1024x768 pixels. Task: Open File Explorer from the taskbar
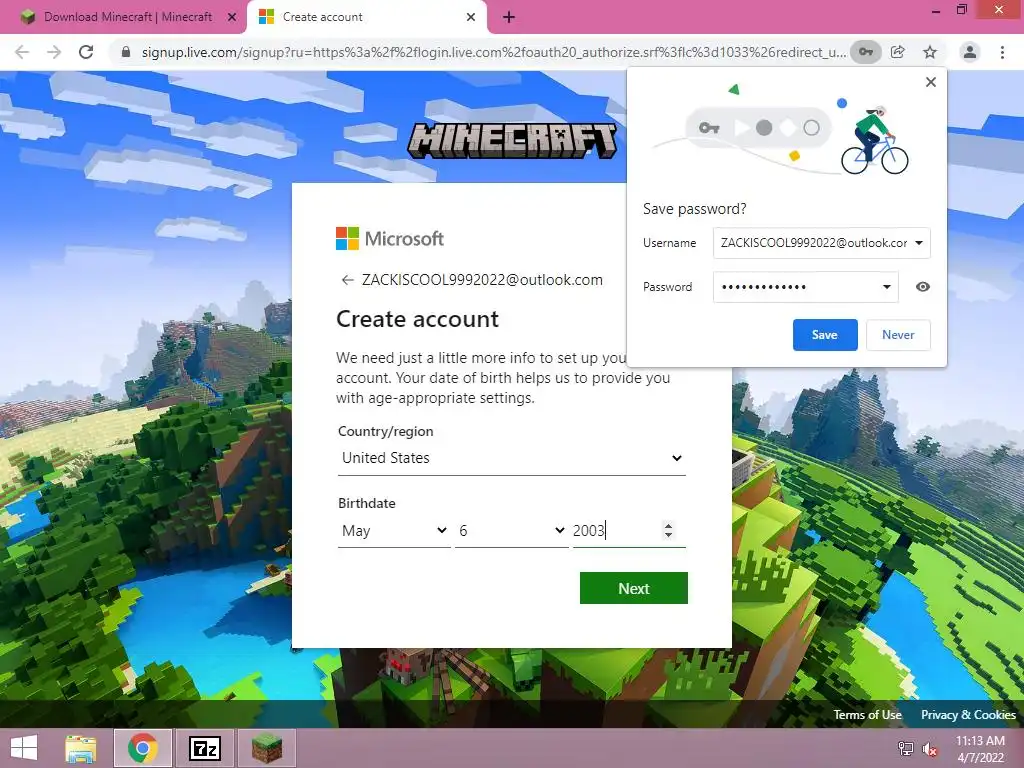(x=81, y=748)
